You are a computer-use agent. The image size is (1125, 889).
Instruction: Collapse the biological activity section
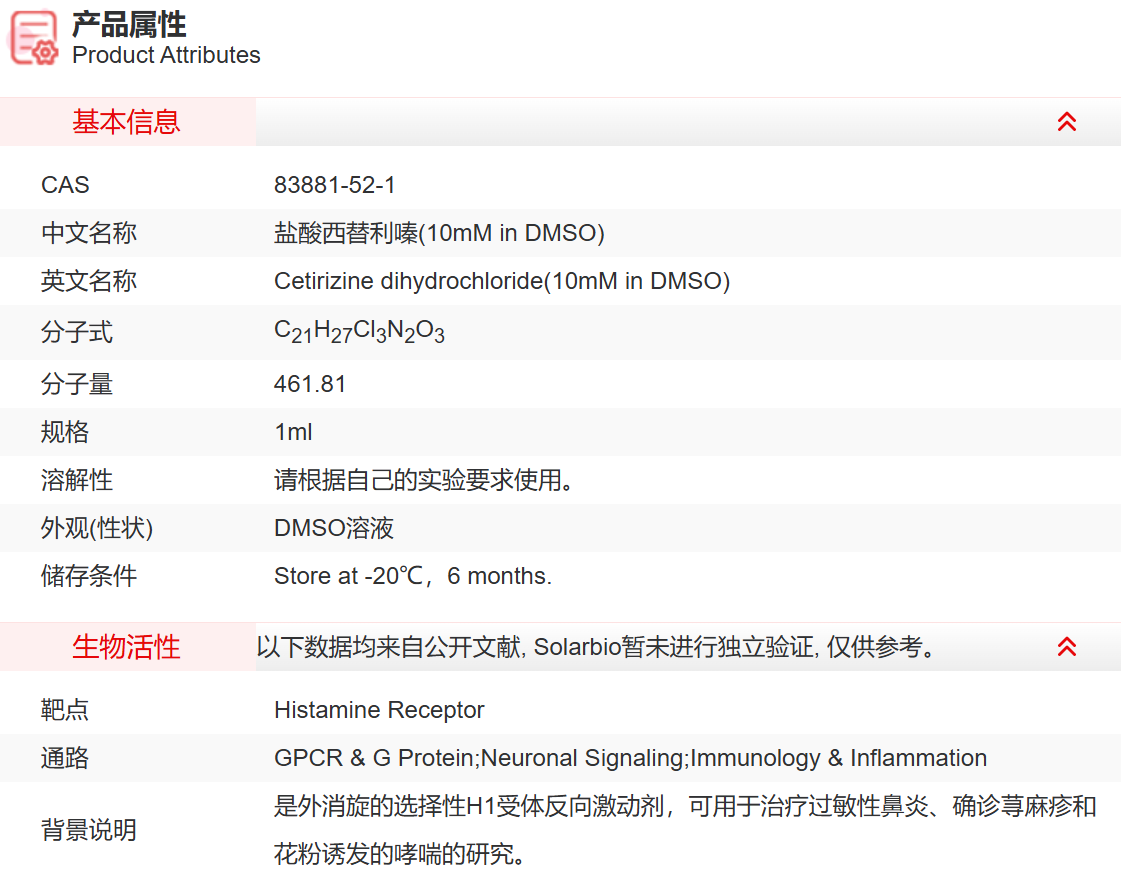click(1067, 646)
